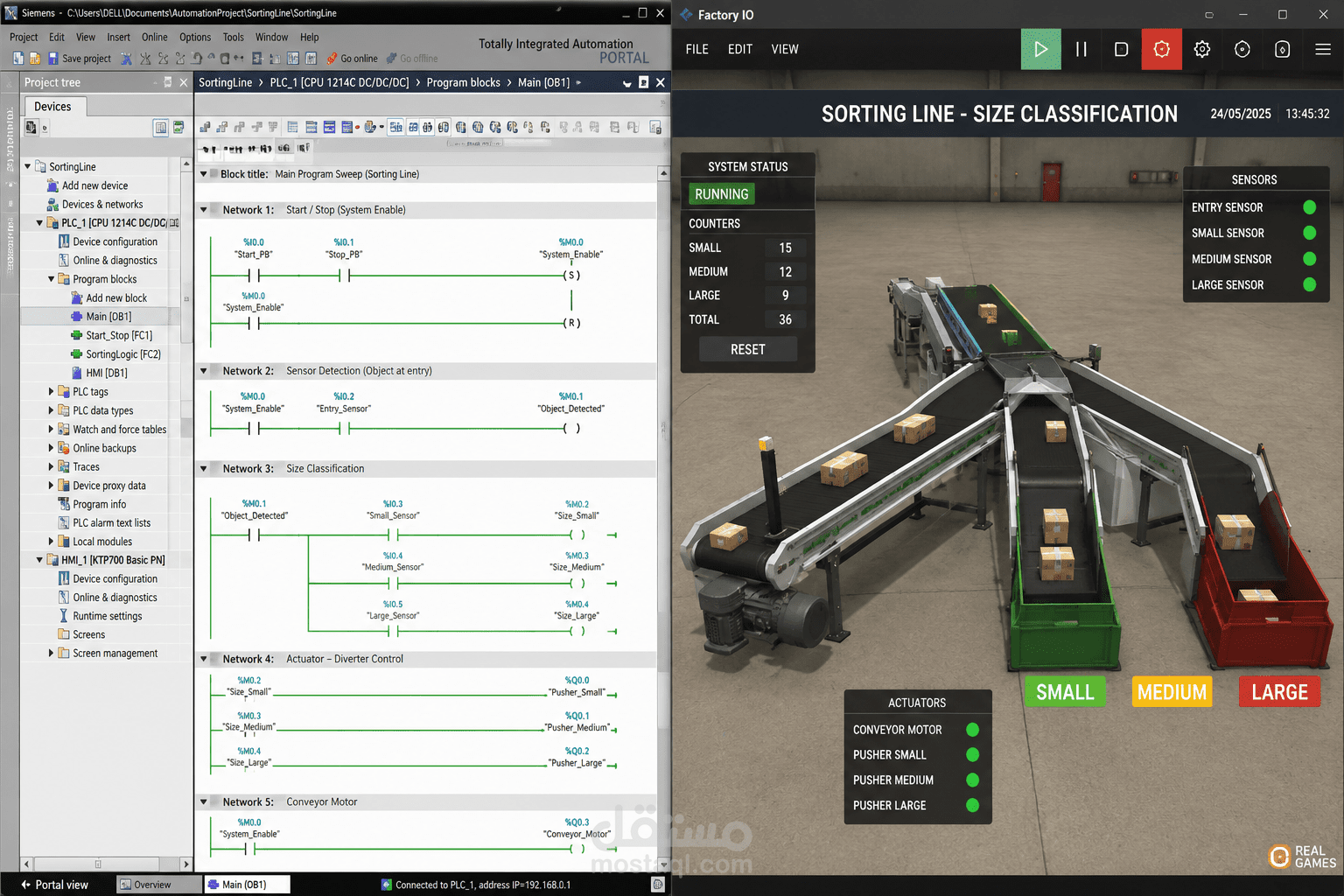Start simulation with Factory IO Play button
1344x896 pixels.
1041,49
